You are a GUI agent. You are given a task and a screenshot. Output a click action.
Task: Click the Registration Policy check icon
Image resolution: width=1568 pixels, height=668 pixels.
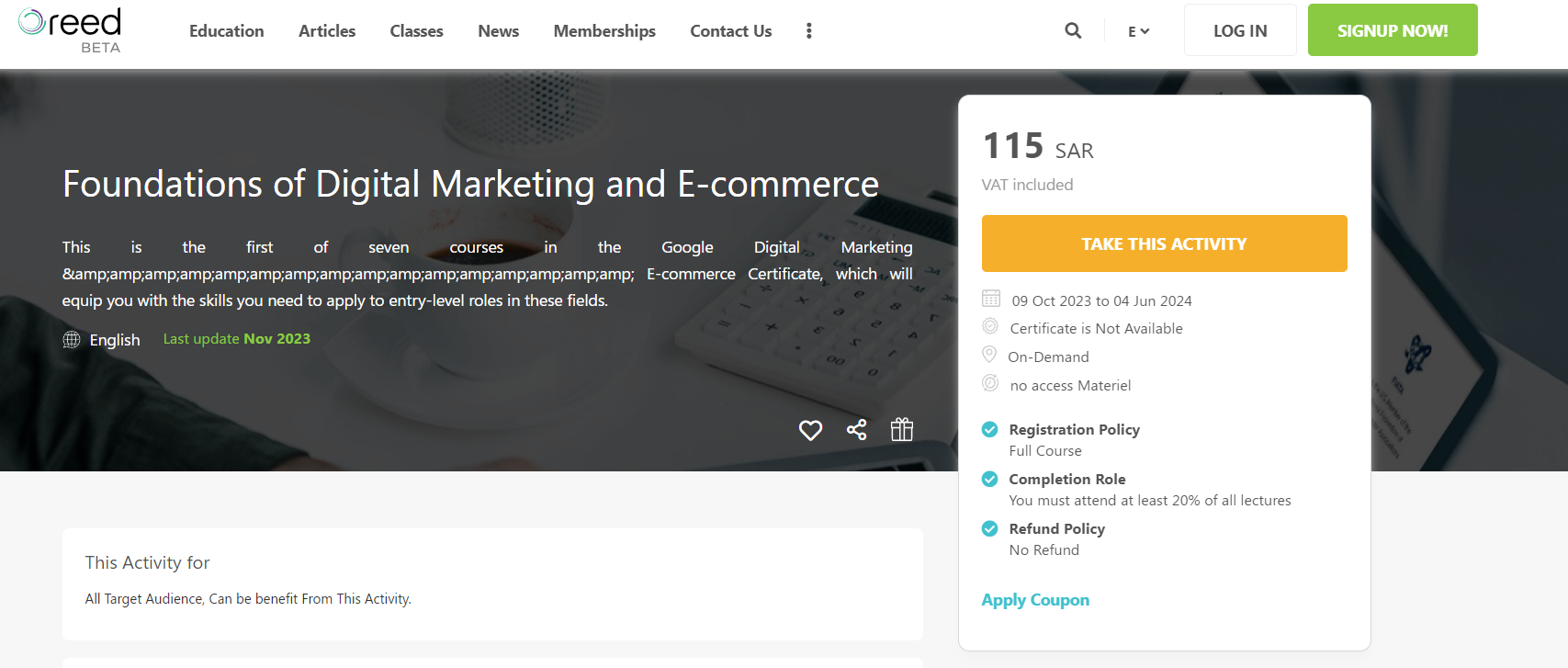click(x=990, y=429)
